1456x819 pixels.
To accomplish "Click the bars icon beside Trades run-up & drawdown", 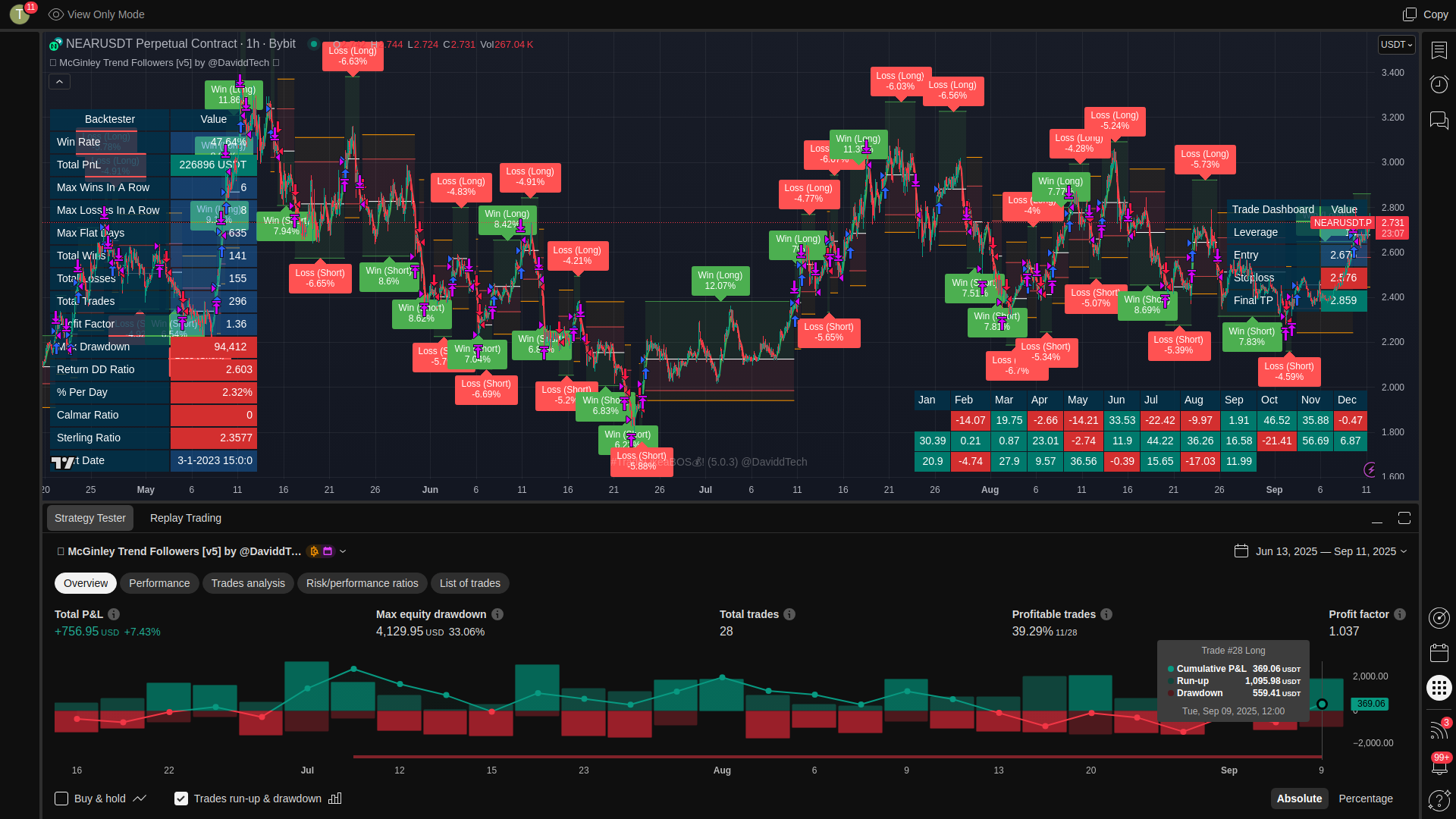I will 335,799.
